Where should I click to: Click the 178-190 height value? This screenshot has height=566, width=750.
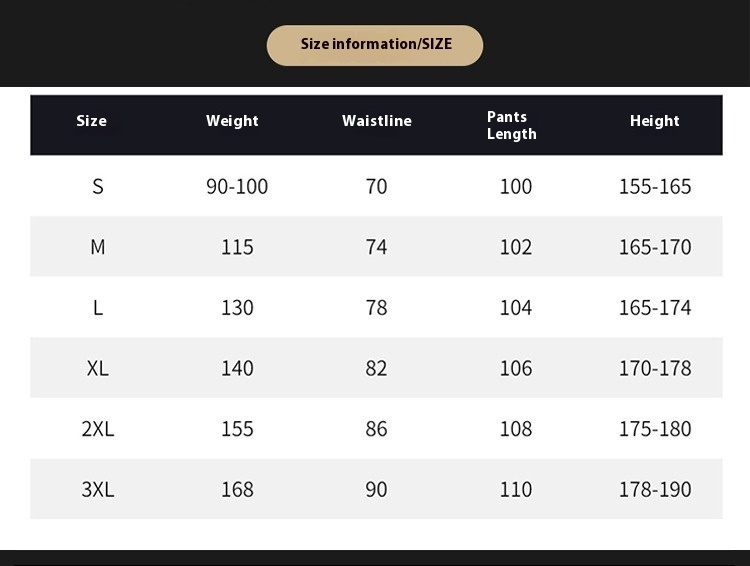point(655,489)
